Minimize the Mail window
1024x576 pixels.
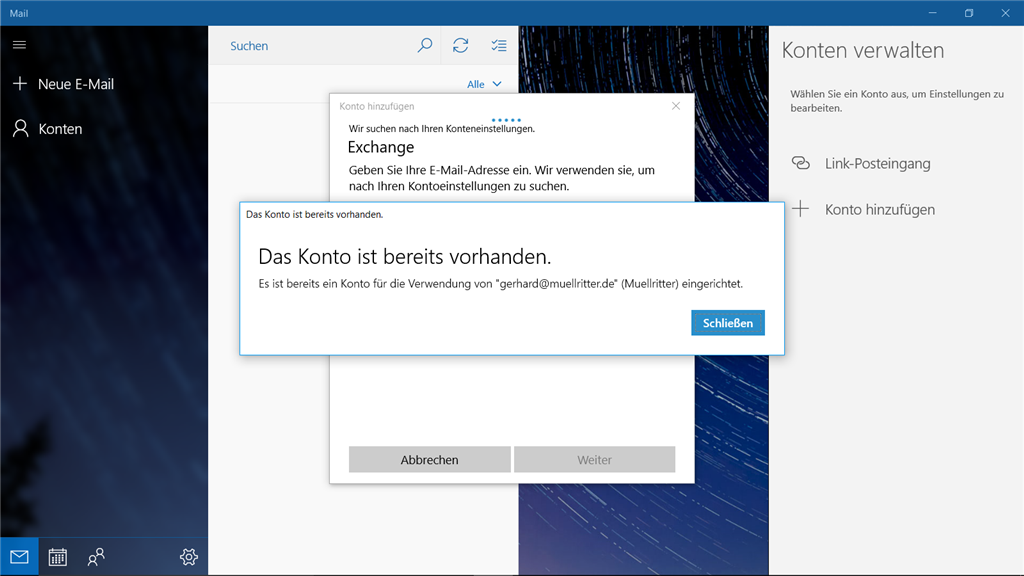point(933,13)
